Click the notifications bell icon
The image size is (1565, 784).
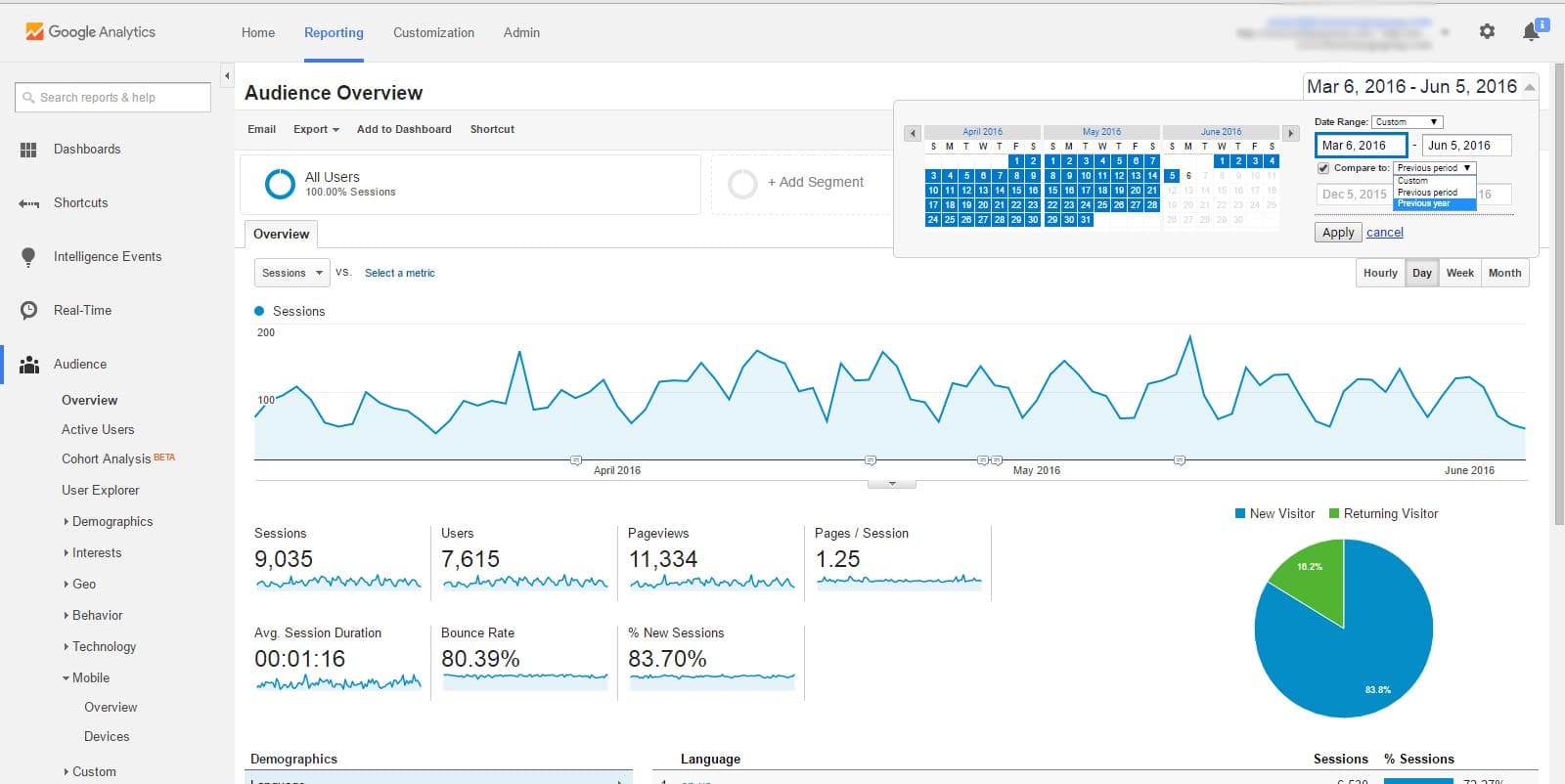(1531, 32)
